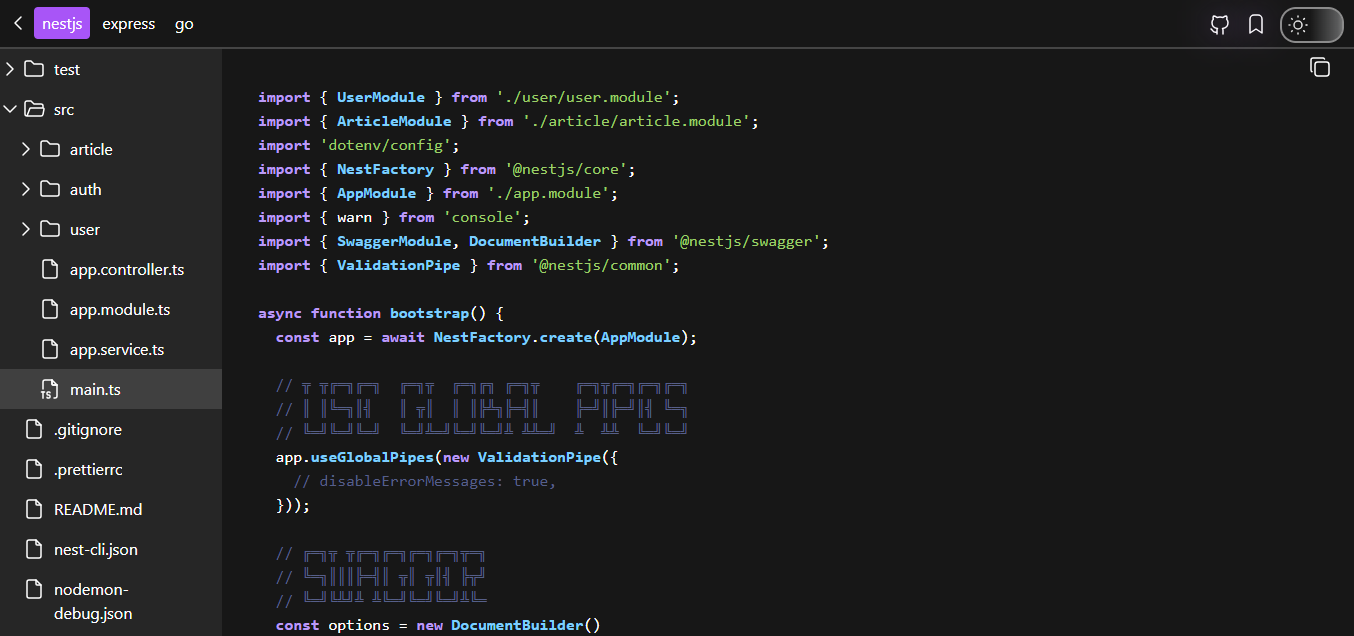Click the test folder icon

pos(34,69)
